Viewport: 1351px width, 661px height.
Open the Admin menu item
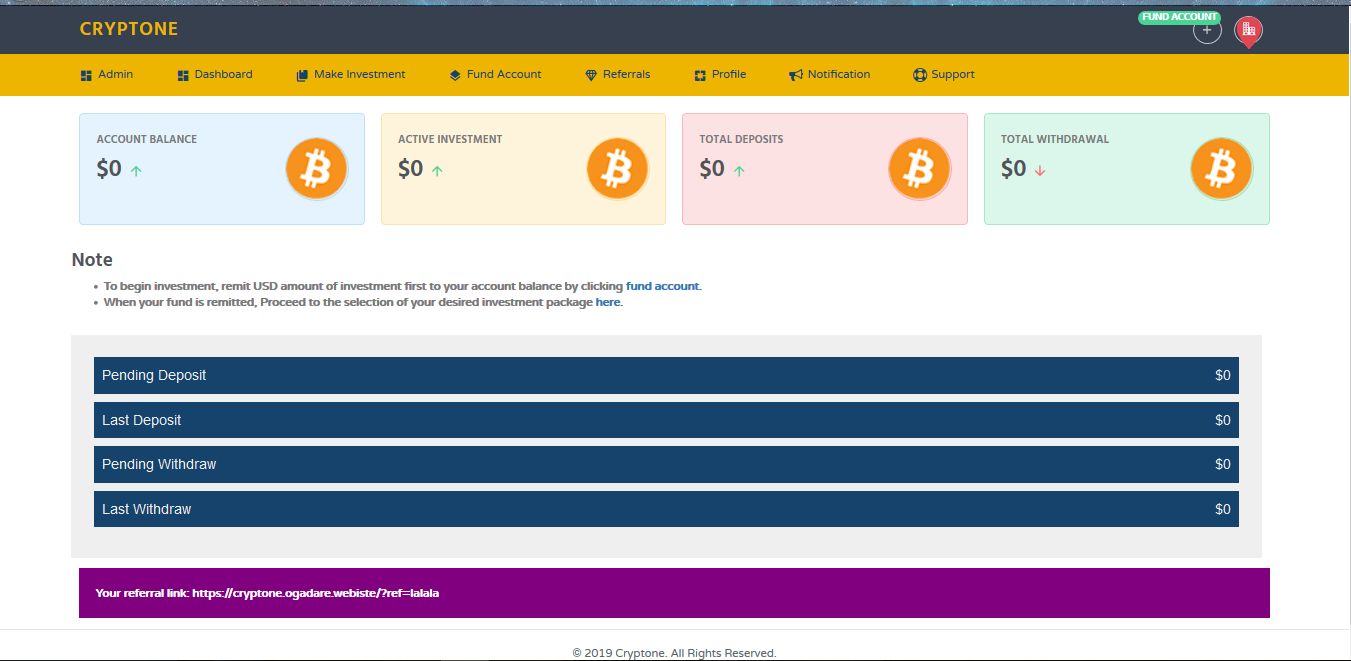106,75
